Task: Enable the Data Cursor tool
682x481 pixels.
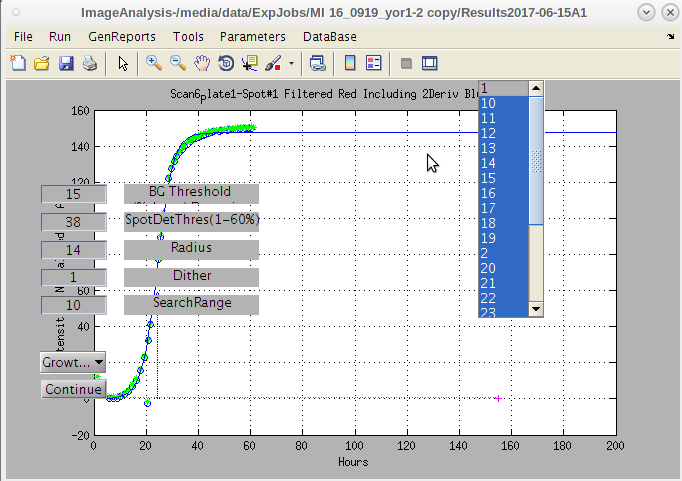Action: point(249,63)
